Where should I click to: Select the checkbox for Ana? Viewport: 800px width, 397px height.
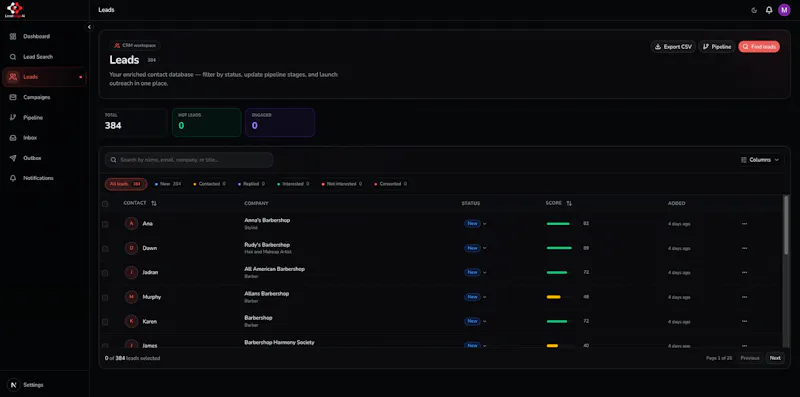105,224
